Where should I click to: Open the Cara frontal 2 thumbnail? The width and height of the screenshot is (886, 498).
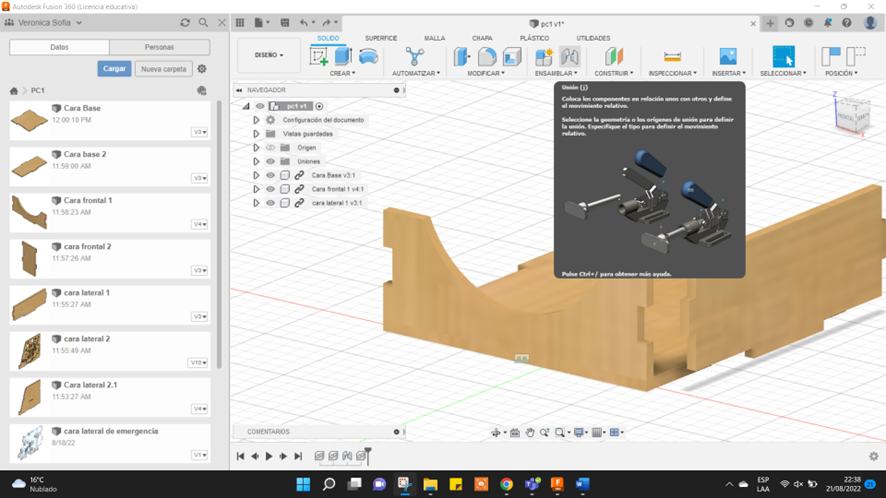coord(29,259)
